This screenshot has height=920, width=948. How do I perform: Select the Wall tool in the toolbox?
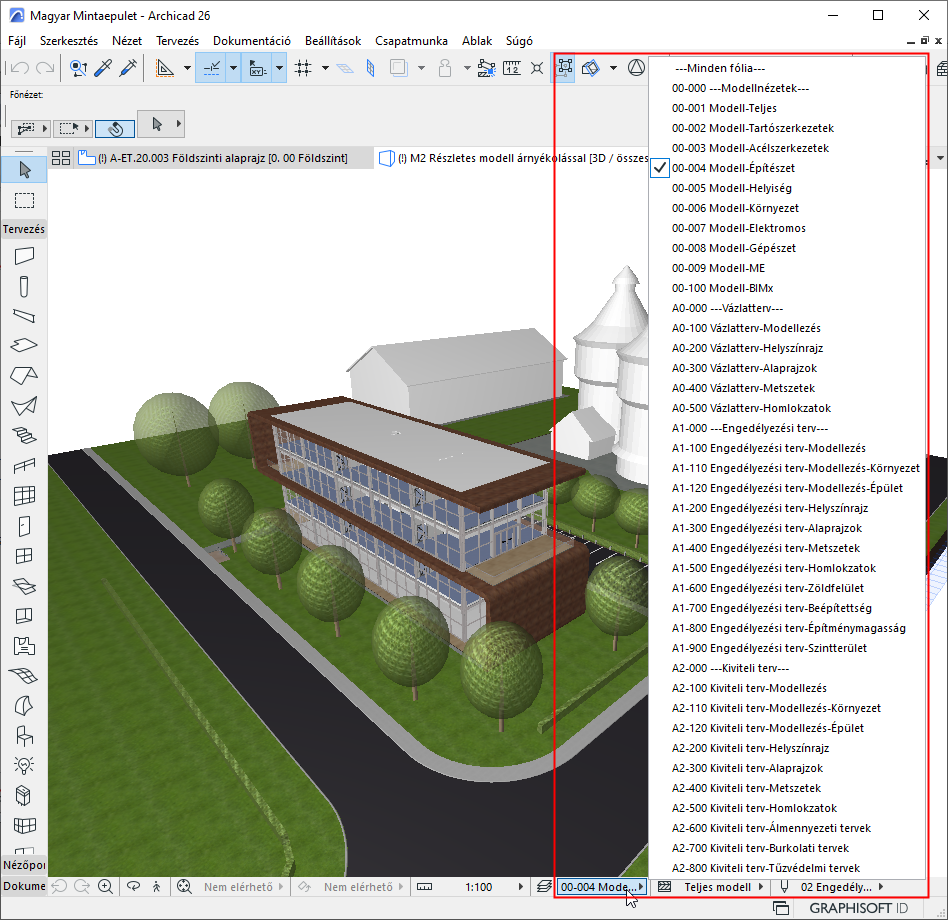coord(24,256)
